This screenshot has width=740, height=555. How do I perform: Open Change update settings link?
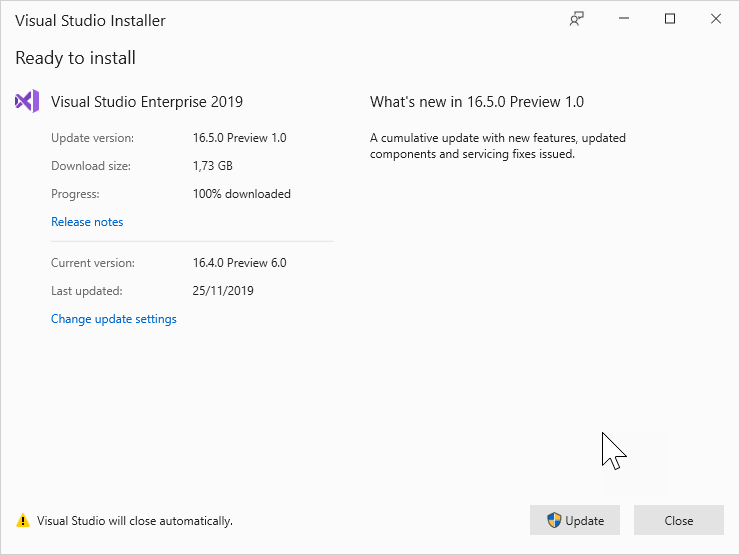[x=114, y=319]
